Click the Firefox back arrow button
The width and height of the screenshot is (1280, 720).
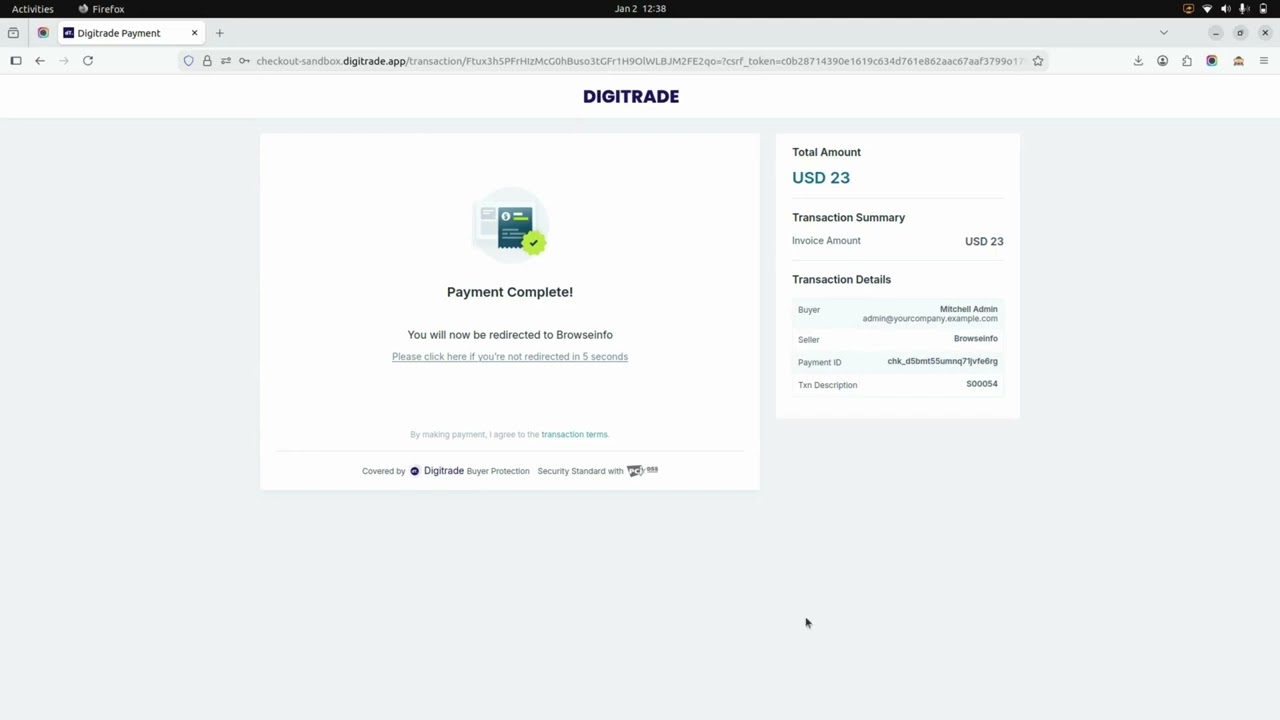(40, 61)
